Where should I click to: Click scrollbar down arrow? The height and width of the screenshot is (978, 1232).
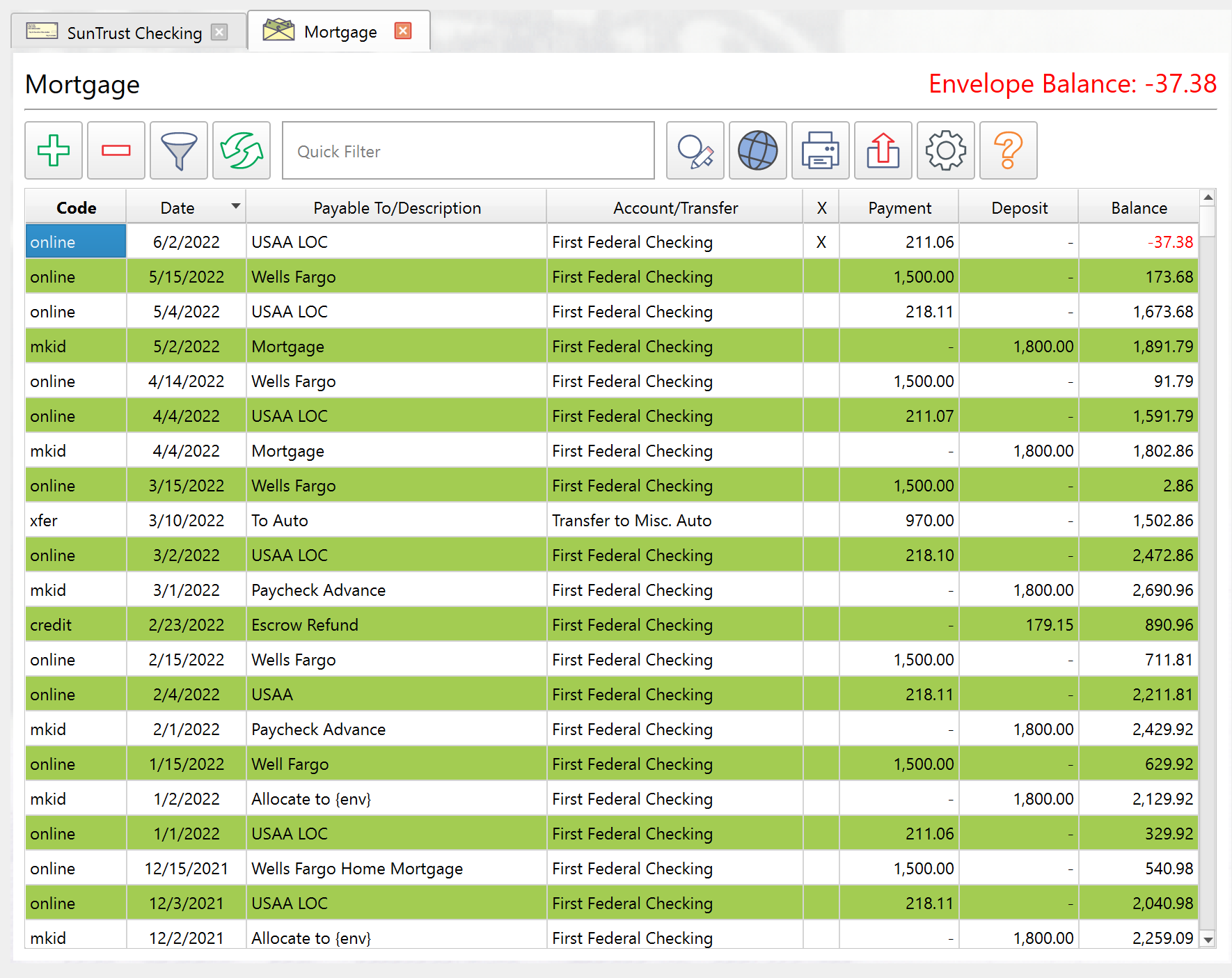[1208, 940]
